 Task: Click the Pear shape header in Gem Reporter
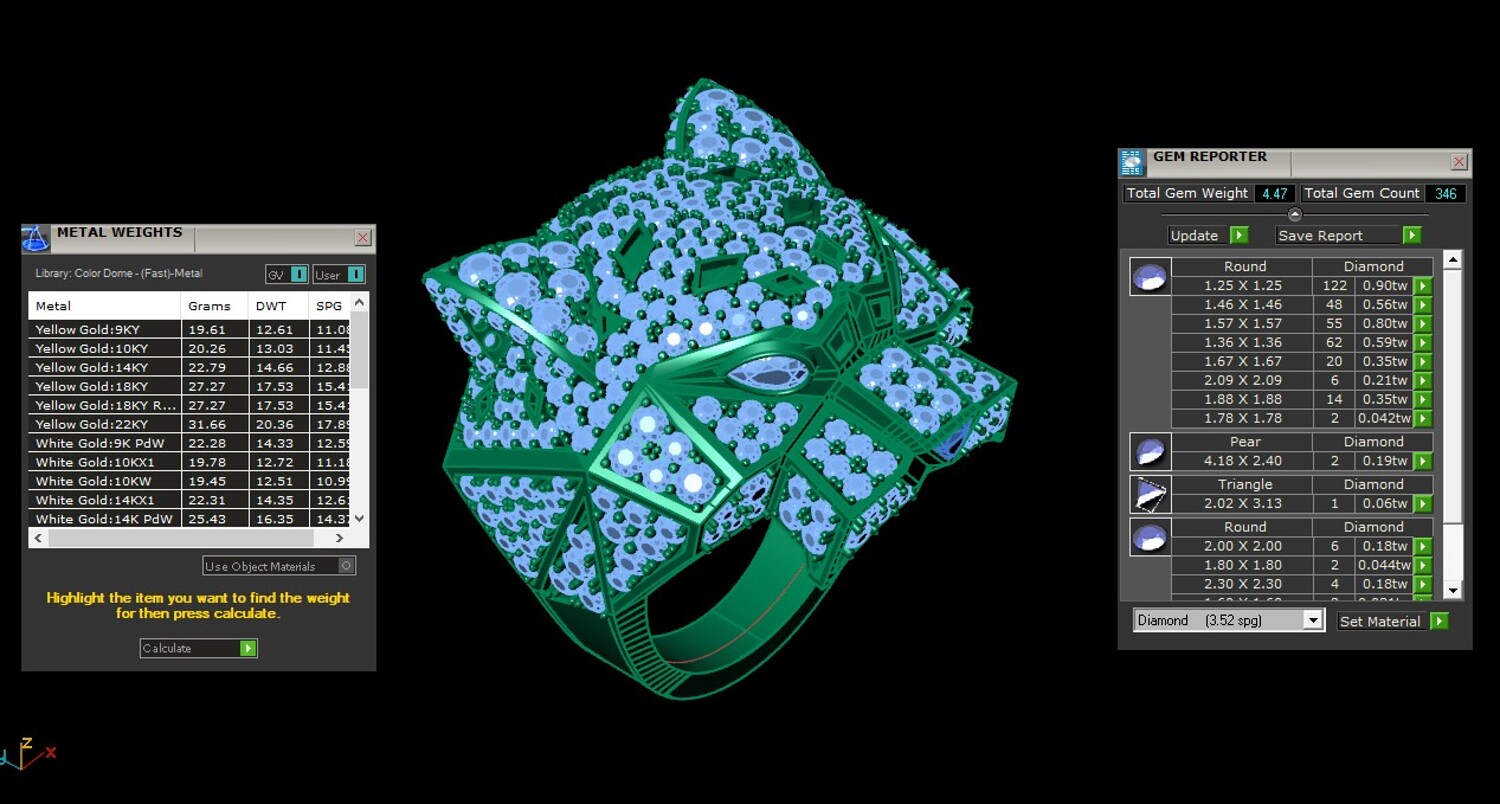1245,442
